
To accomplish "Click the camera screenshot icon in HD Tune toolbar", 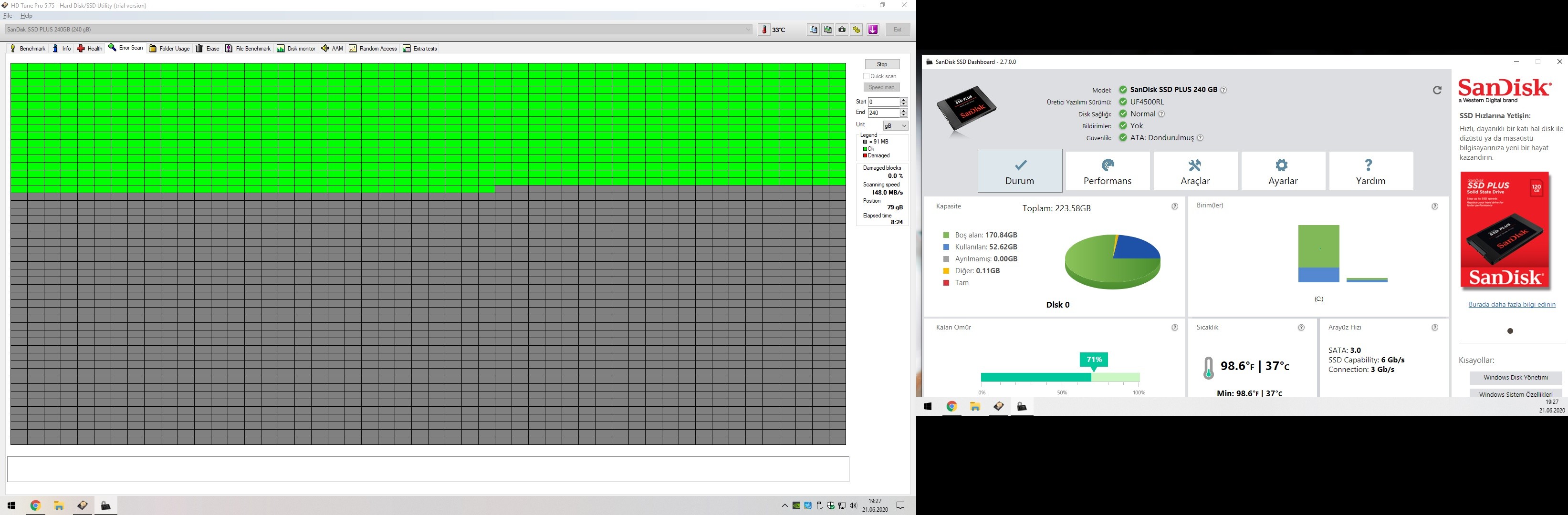I will tap(842, 29).
